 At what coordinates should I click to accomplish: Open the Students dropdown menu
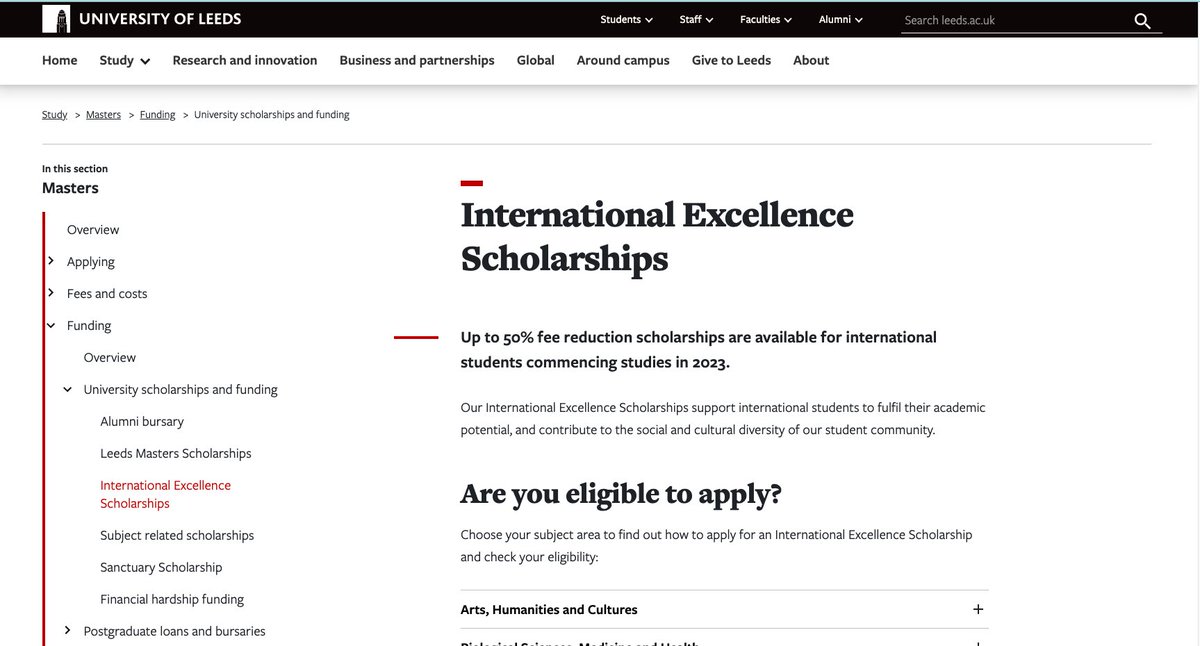(626, 19)
